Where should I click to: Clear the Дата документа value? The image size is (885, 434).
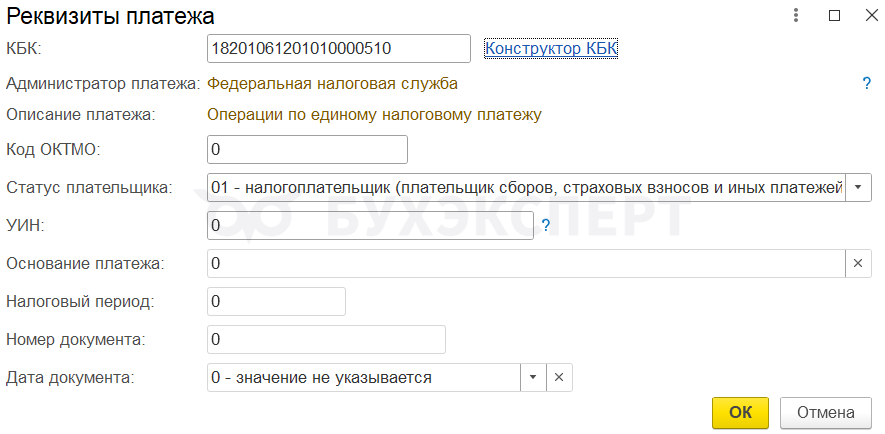coord(559,377)
